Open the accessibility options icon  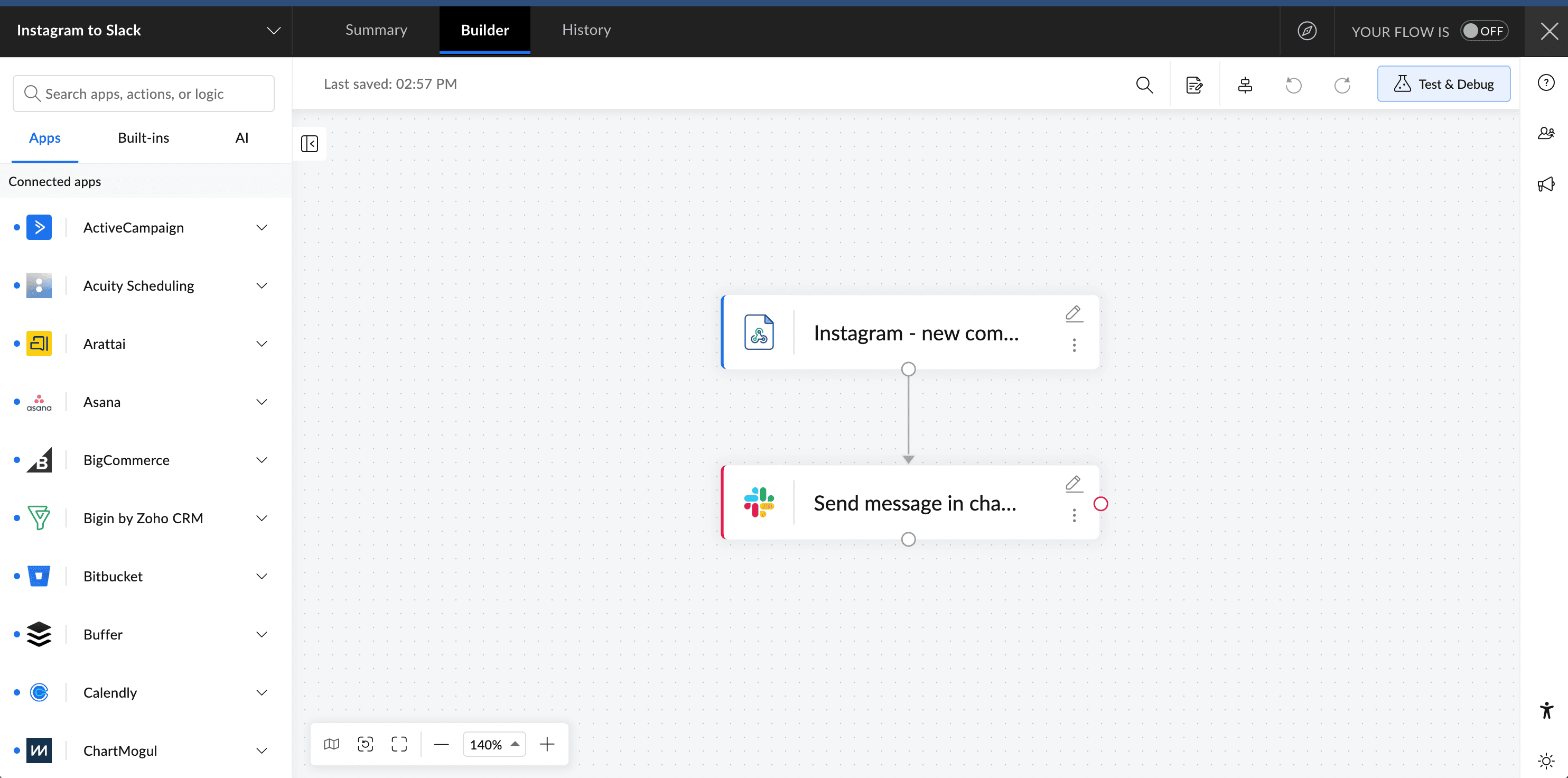point(1546,710)
